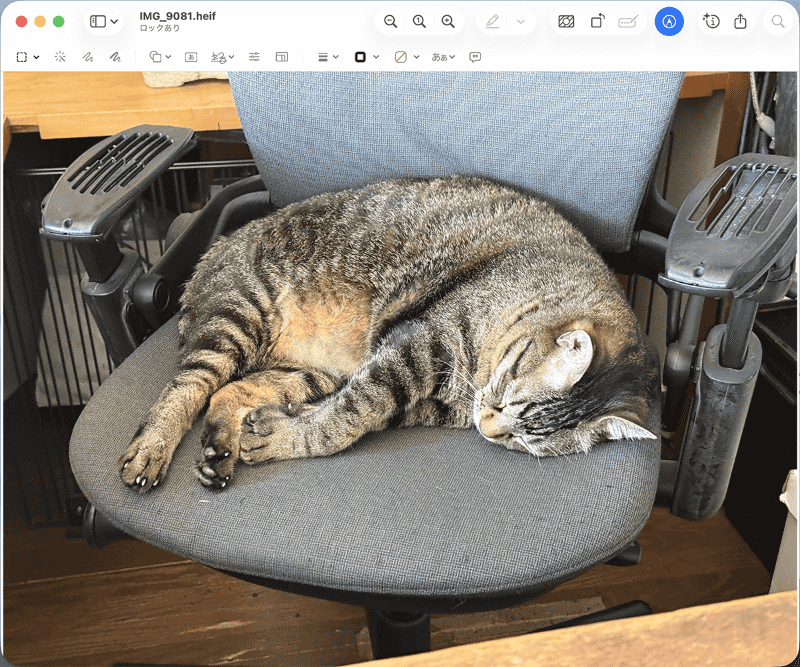This screenshot has width=800, height=667.
Task: Open the Sign tool for signatures
Action: pos(219,57)
